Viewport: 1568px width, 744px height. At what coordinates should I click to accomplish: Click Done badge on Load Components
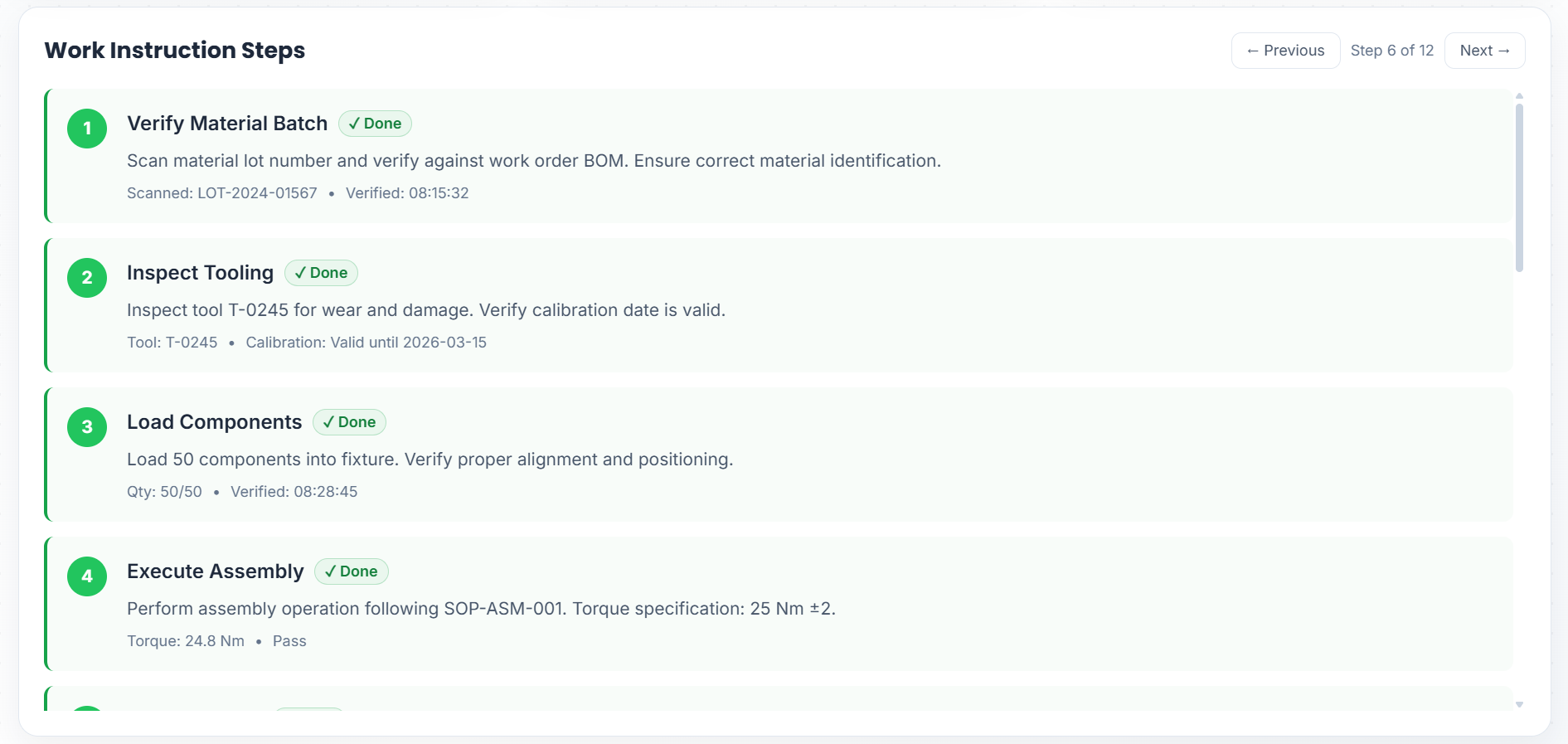349,422
